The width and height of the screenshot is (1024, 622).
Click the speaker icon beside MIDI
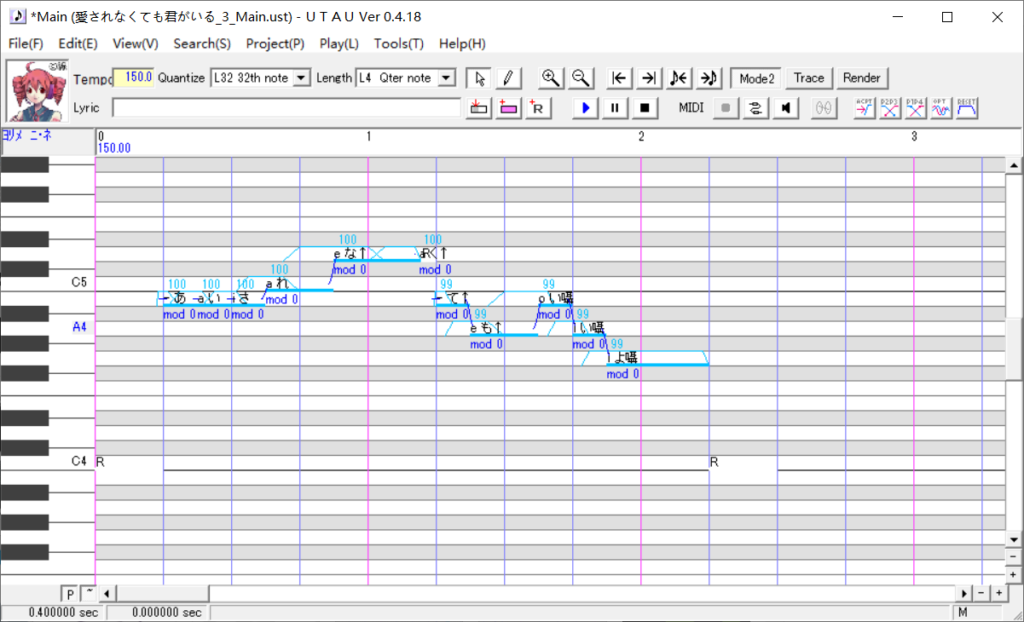pos(787,108)
